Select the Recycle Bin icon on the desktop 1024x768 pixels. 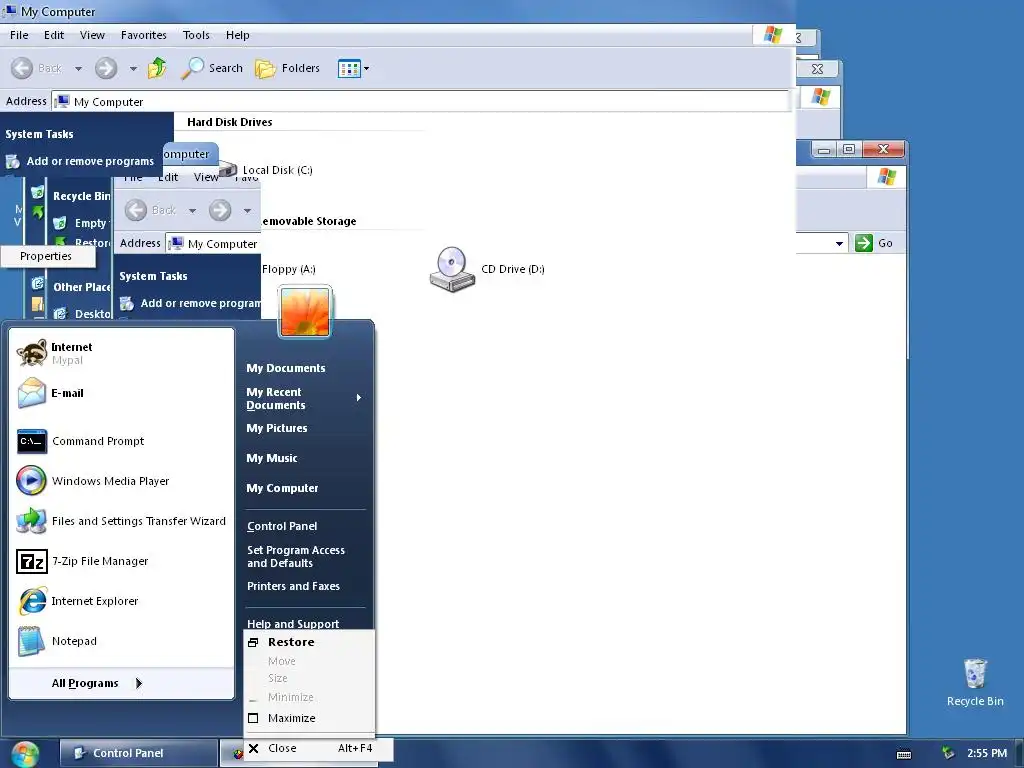[x=975, y=674]
